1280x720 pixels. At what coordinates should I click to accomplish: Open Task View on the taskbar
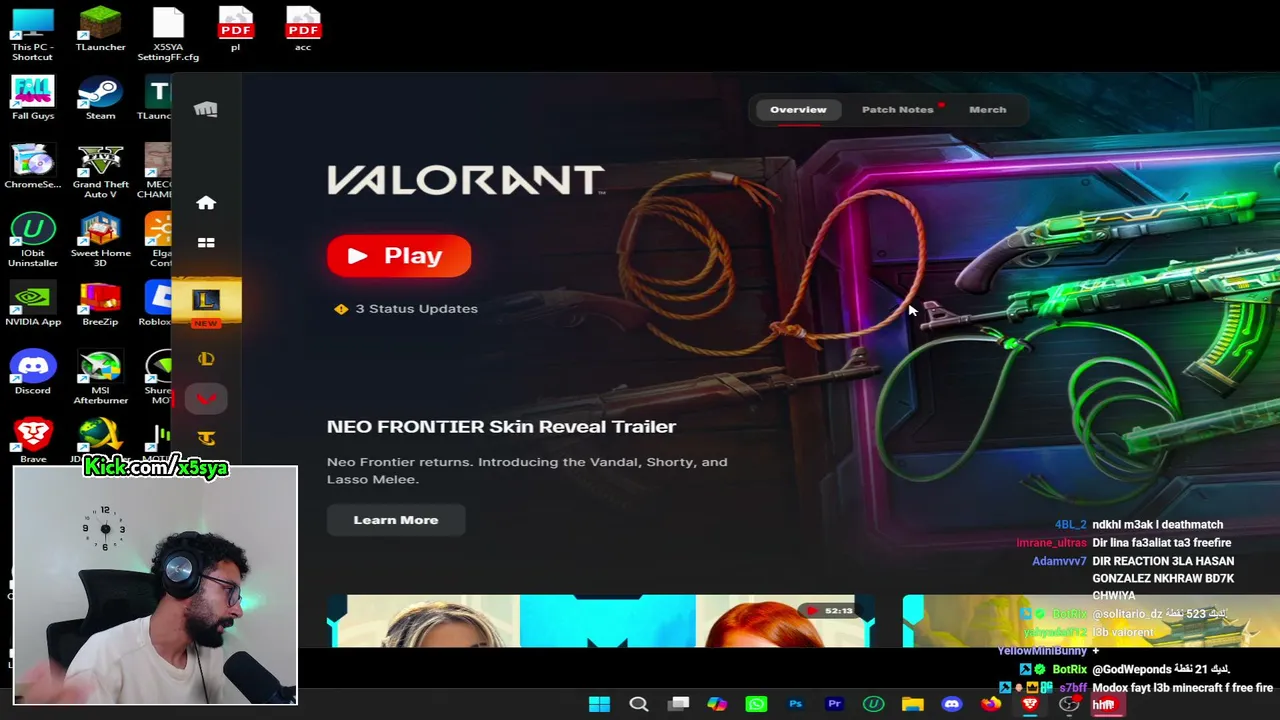pyautogui.click(x=678, y=704)
